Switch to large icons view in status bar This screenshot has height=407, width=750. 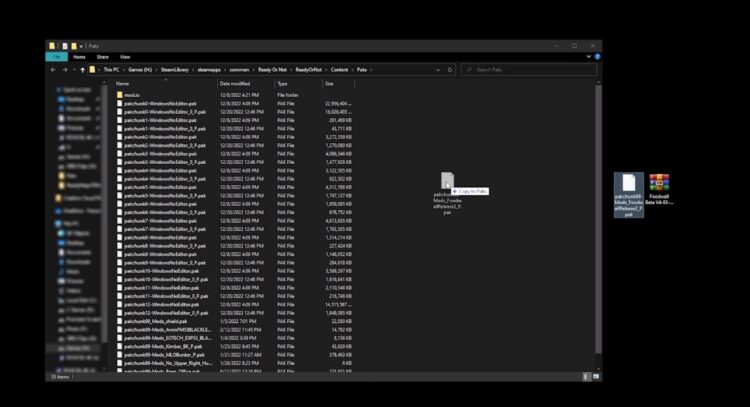click(x=596, y=376)
